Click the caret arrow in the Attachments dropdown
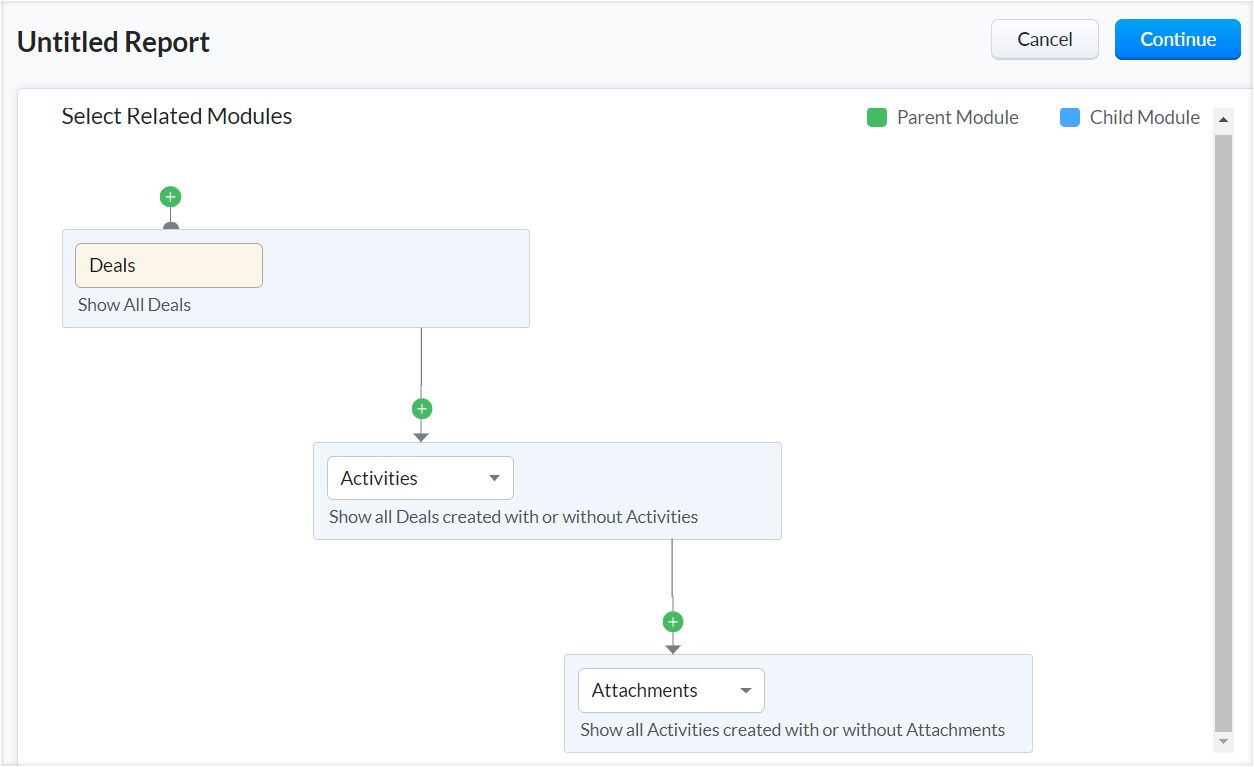This screenshot has height=767, width=1254. (745, 691)
